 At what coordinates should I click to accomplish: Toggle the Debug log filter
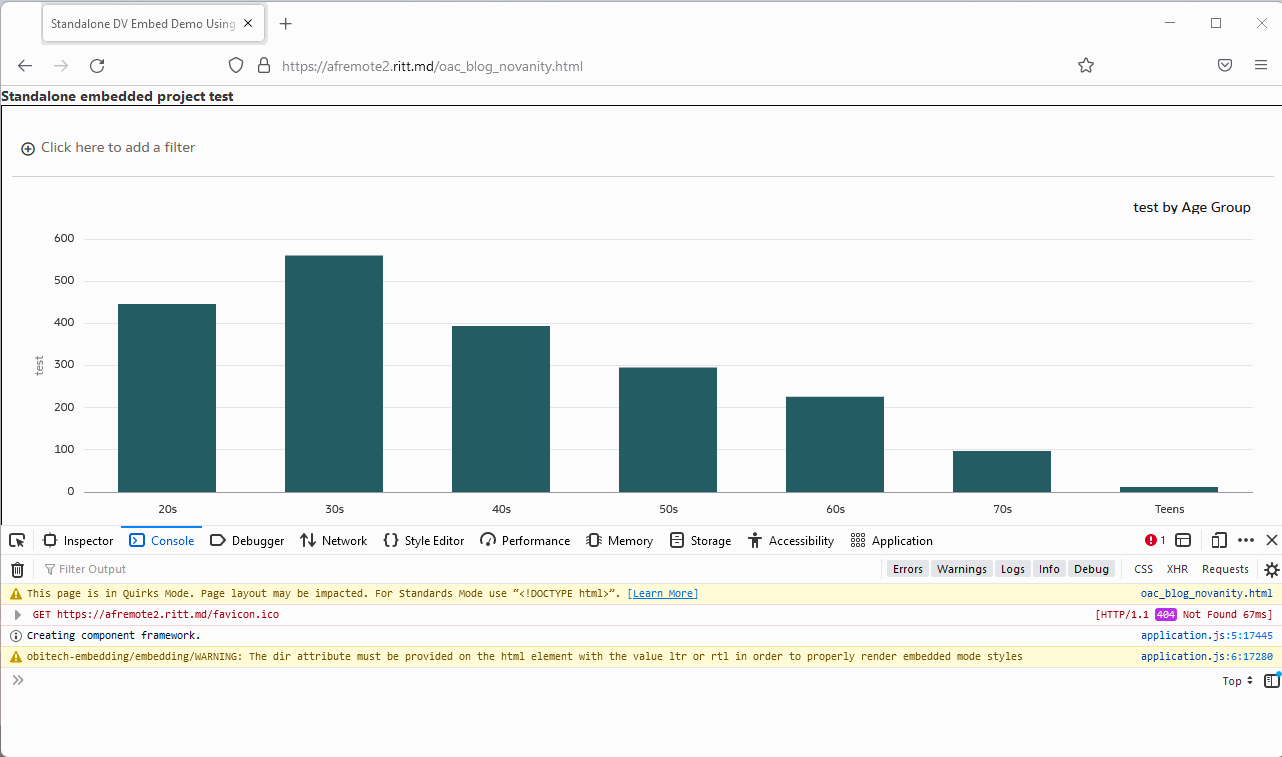[x=1091, y=569]
